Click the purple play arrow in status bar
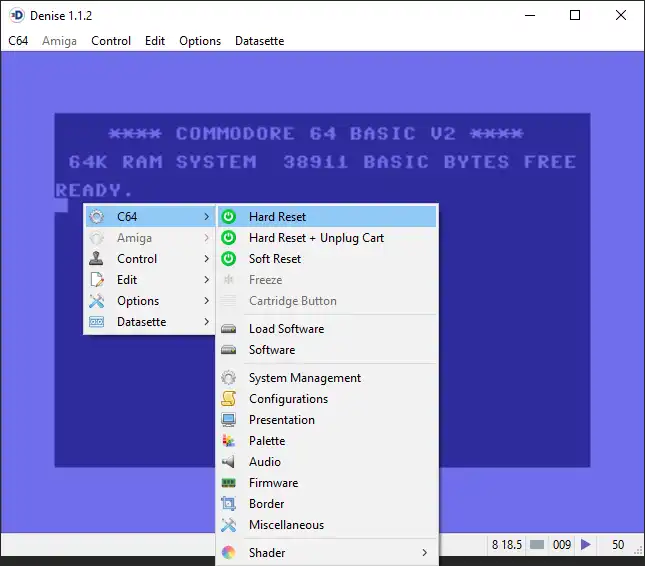The width and height of the screenshot is (645, 566). [586, 545]
